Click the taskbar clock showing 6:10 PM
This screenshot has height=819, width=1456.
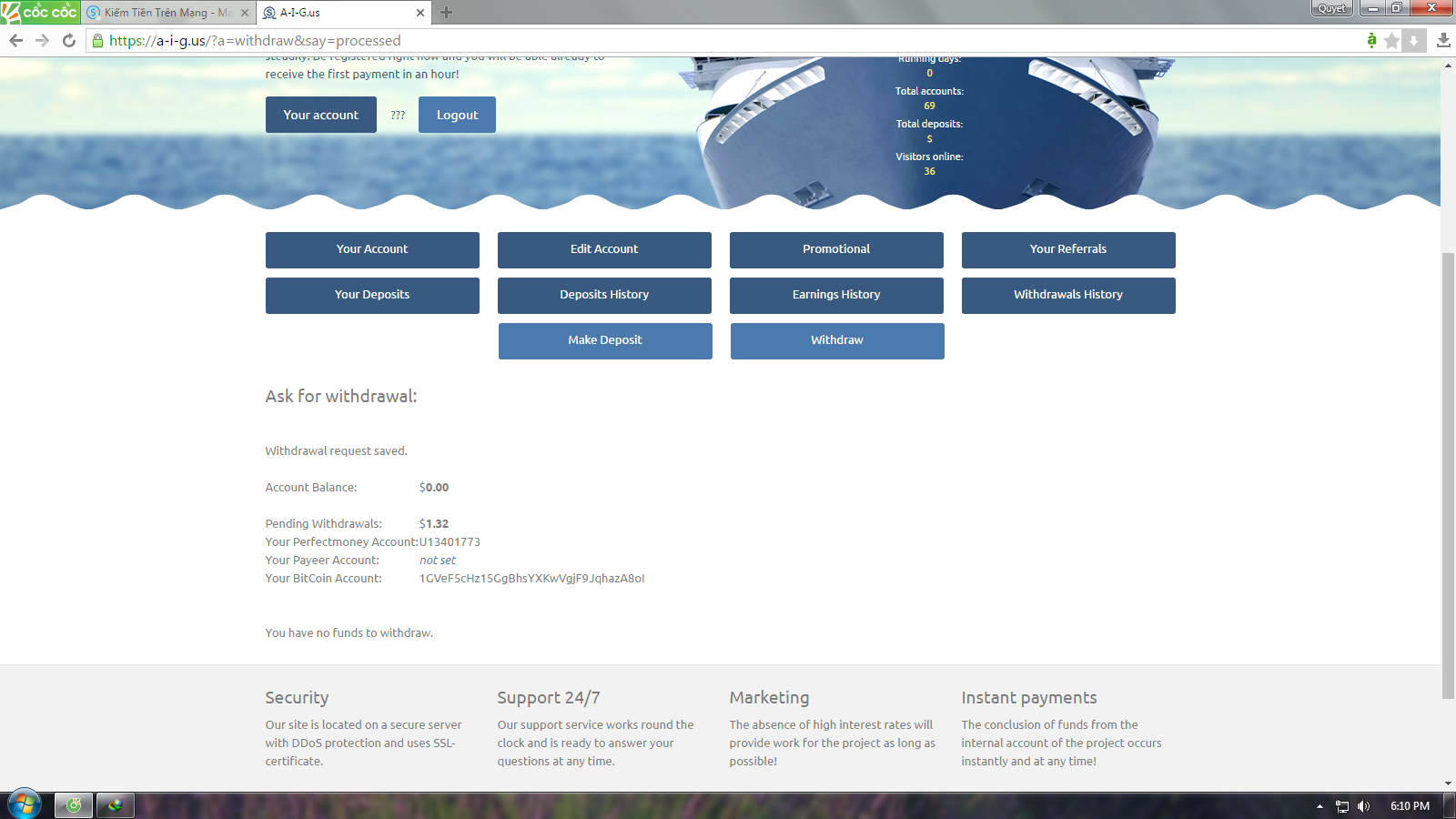click(1410, 806)
